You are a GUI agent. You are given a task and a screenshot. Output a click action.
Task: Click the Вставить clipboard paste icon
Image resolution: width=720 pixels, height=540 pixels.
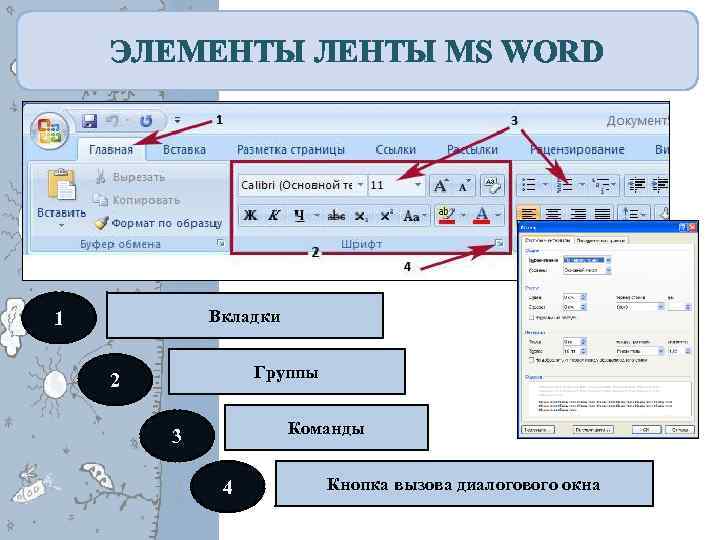[x=62, y=185]
